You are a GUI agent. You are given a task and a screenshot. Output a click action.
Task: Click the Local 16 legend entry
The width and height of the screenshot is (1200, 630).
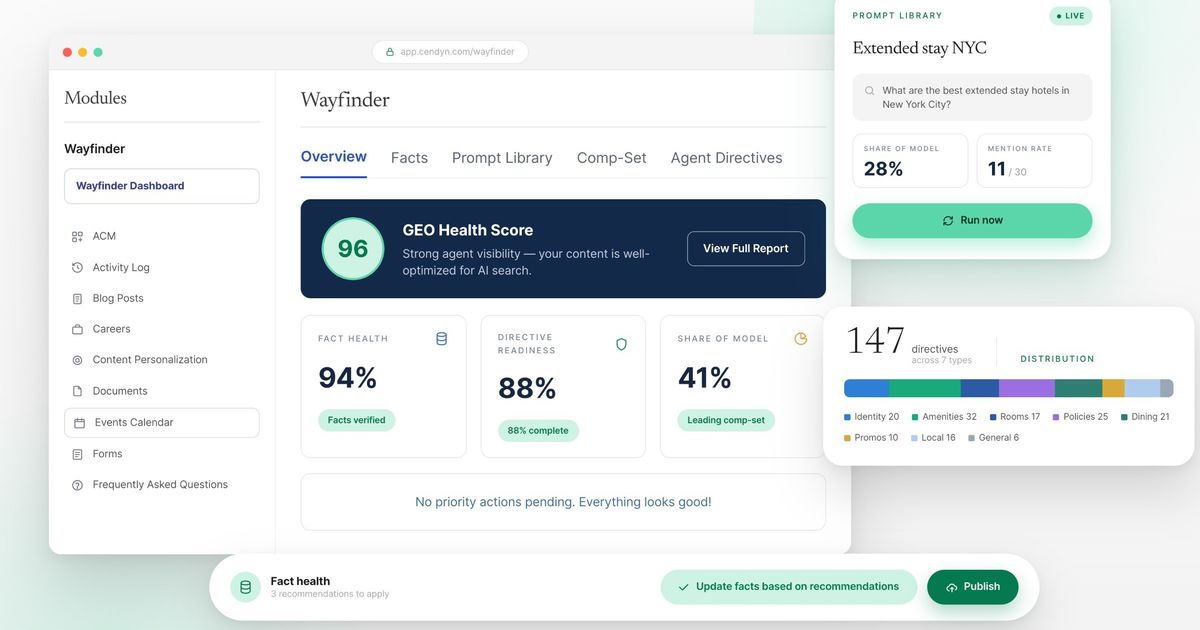coord(933,438)
